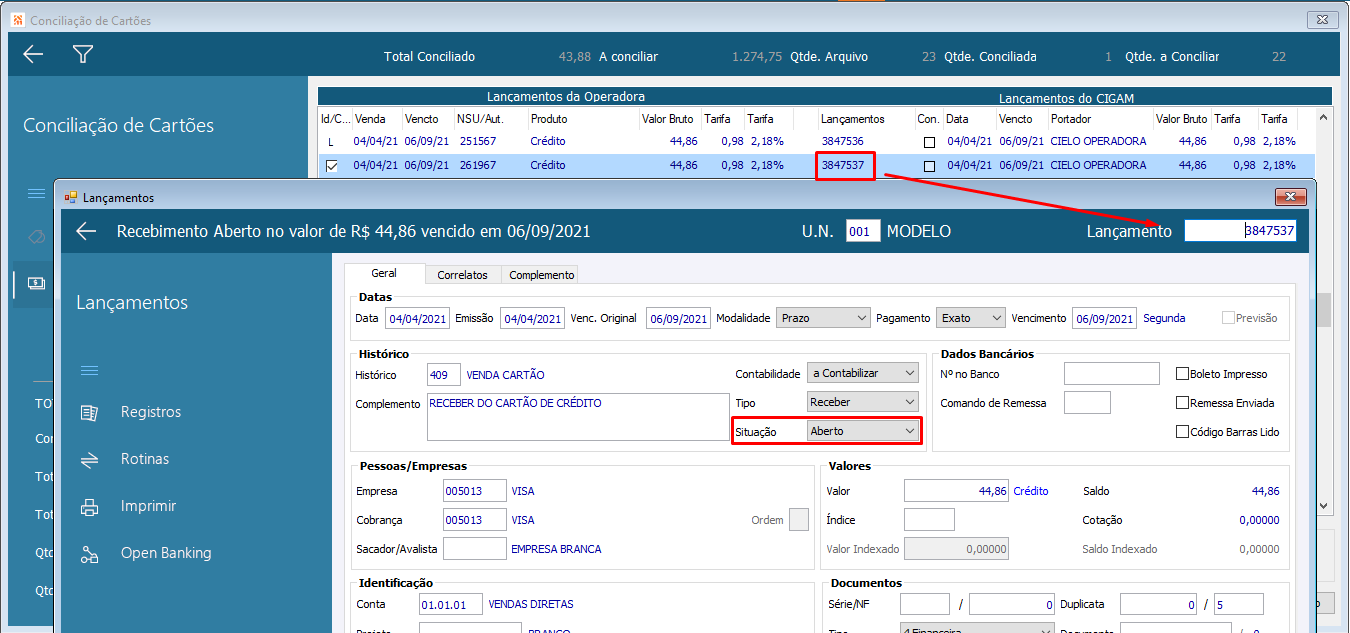This screenshot has width=1350, height=633.
Task: Open Registros in the Lançamentos sidebar
Action: [x=151, y=412]
